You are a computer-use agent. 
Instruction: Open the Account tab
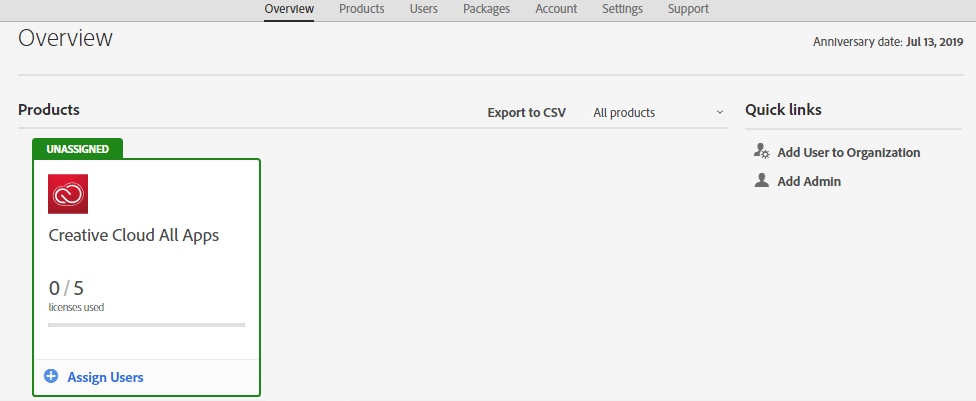pyautogui.click(x=556, y=9)
